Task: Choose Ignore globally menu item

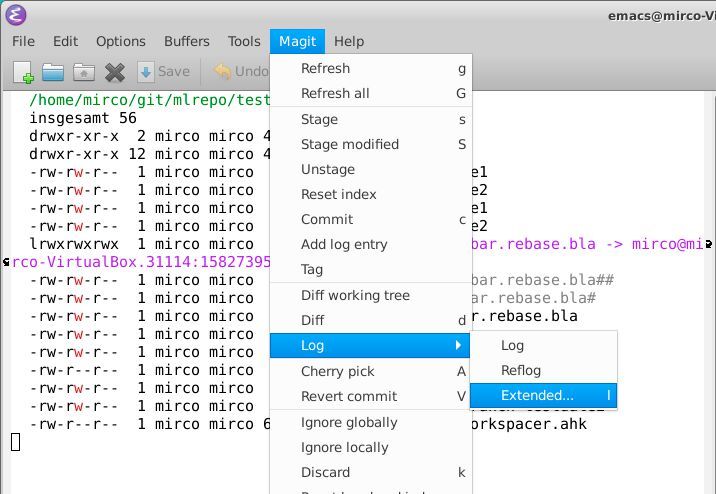Action: coord(371,422)
